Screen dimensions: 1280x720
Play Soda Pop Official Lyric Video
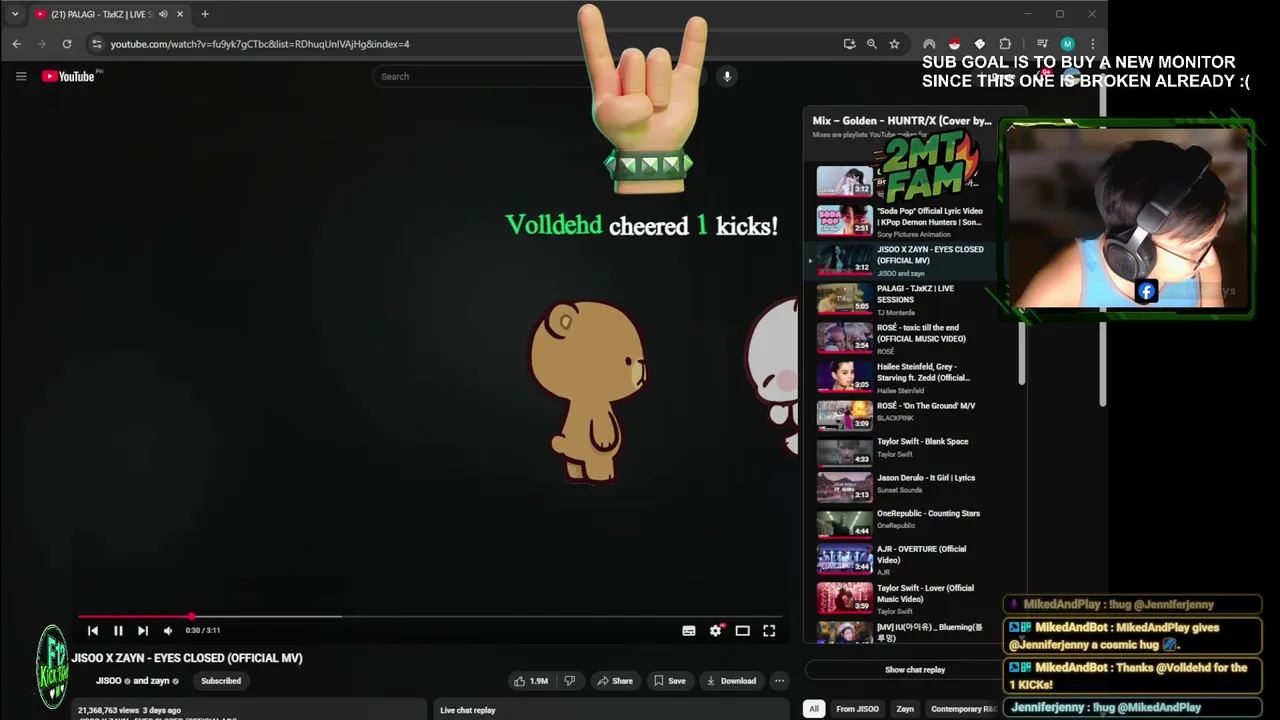click(900, 221)
